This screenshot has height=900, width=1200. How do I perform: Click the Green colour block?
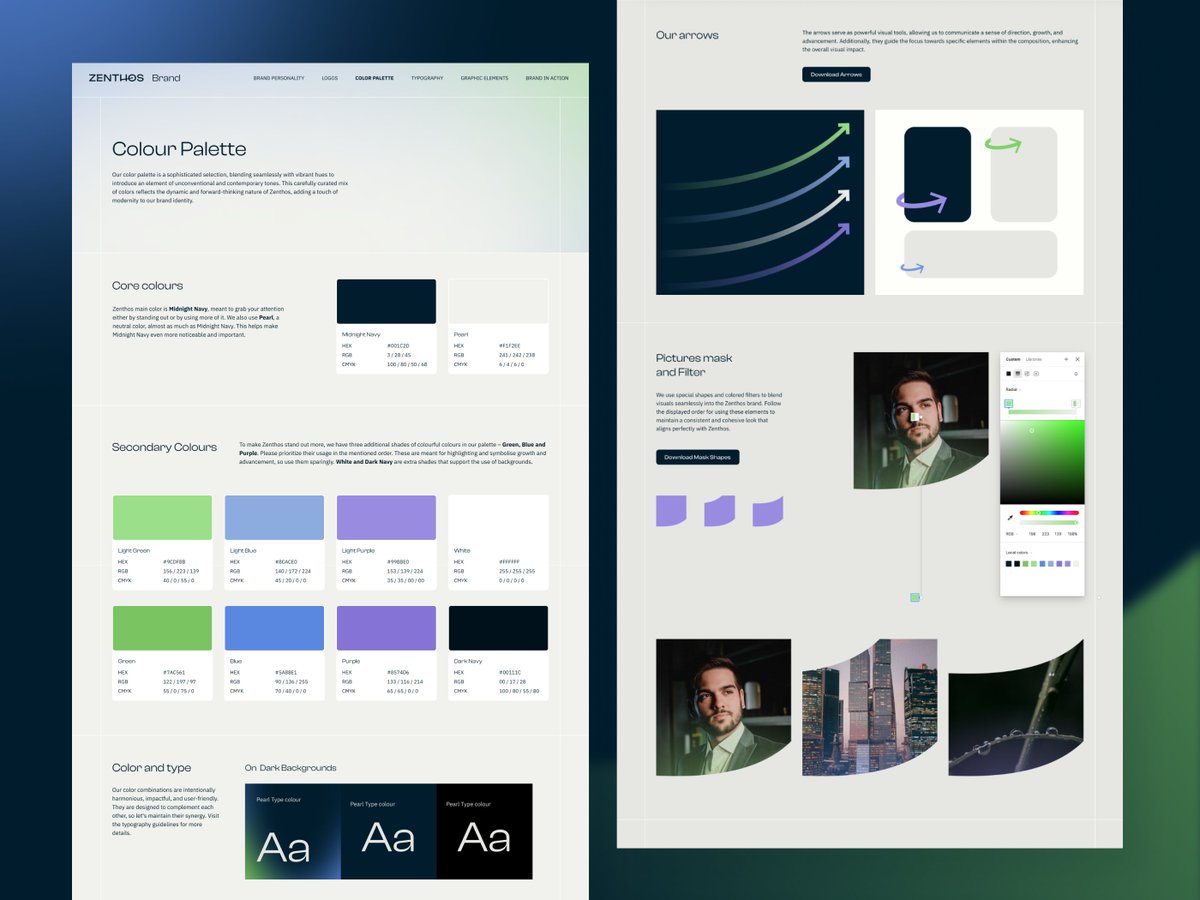pos(162,628)
